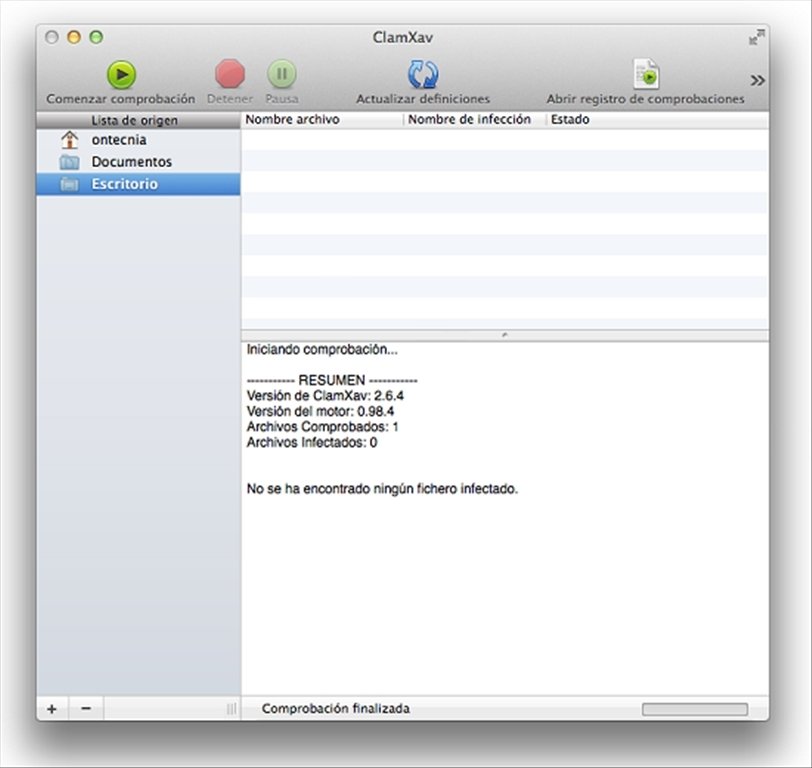Select Documentos in the source list
The height and width of the screenshot is (768, 812).
click(138, 162)
